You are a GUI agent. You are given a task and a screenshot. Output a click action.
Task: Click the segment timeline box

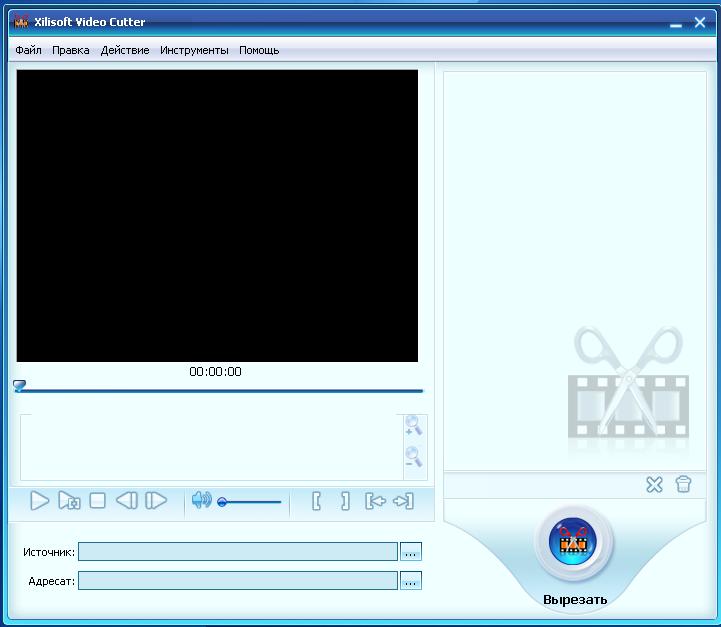212,447
